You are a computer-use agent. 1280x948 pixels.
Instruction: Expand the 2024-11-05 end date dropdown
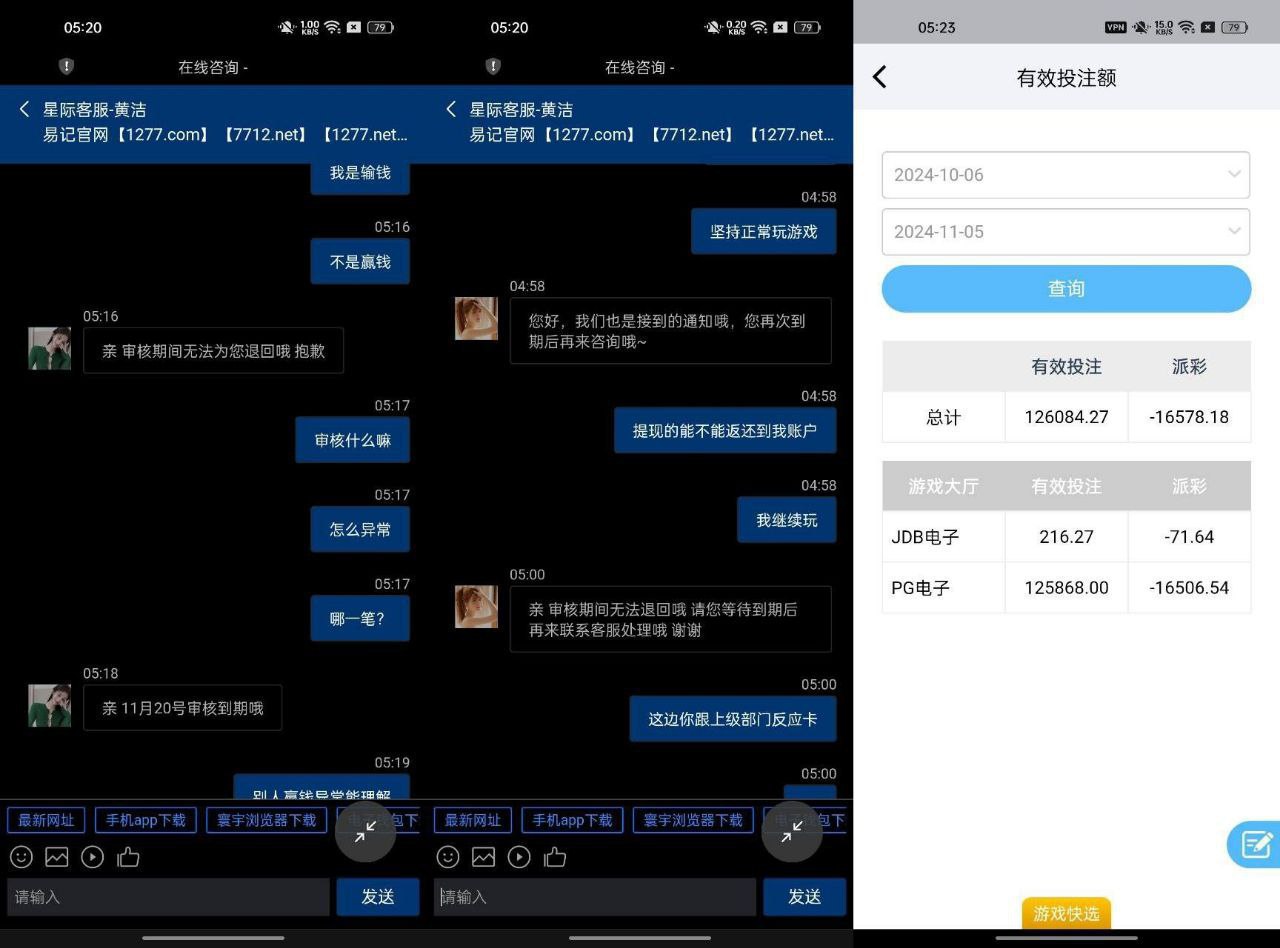(x=1065, y=232)
